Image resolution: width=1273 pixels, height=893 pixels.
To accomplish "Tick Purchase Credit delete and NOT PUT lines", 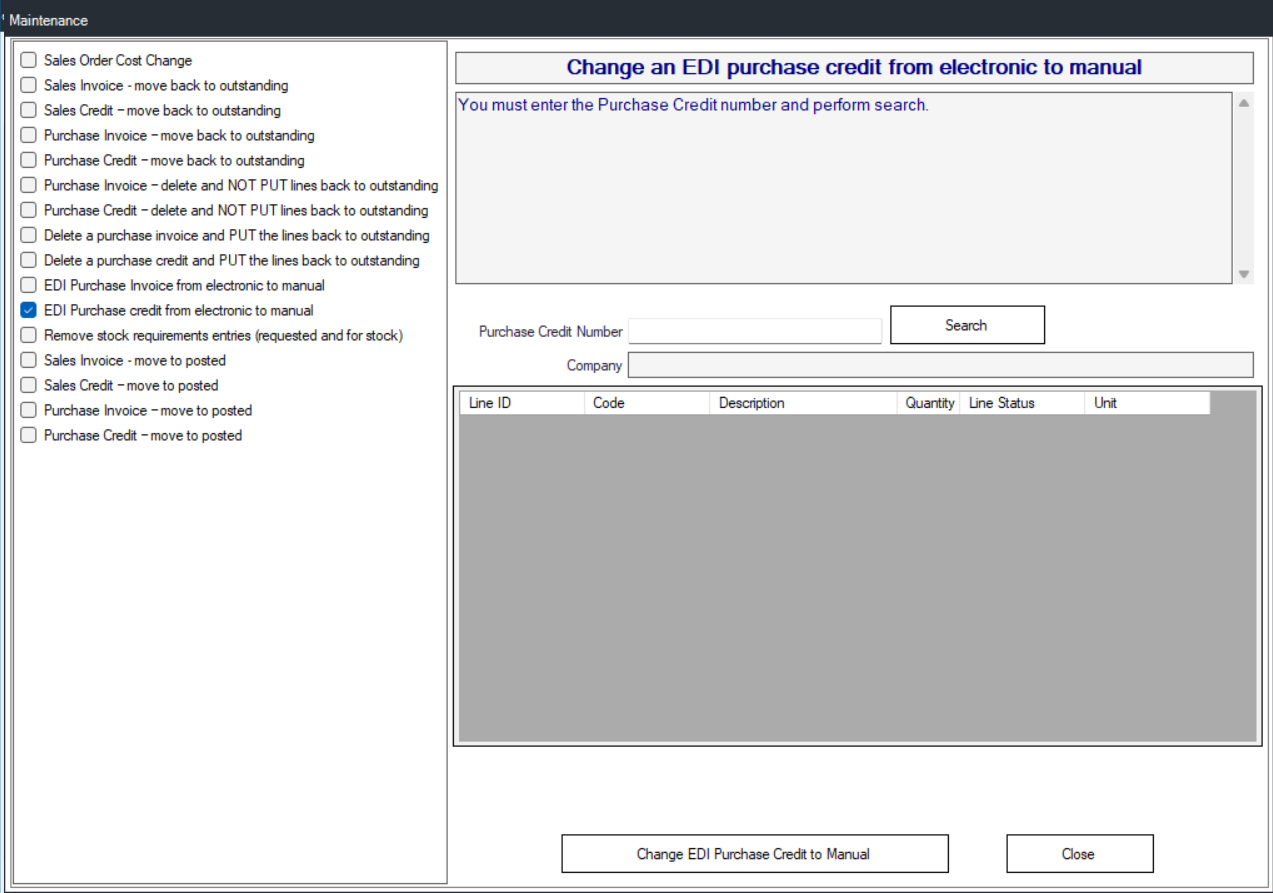I will click(28, 210).
